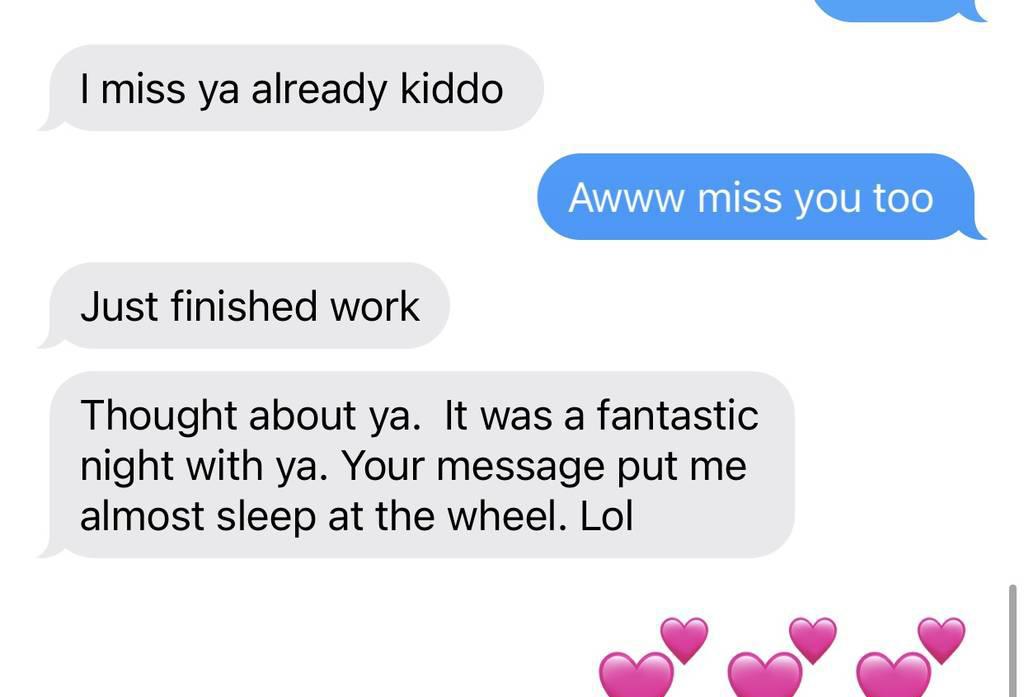Image resolution: width=1024 pixels, height=697 pixels.
Task: Tap the word "fantastic" in the gray message
Action: click(677, 414)
